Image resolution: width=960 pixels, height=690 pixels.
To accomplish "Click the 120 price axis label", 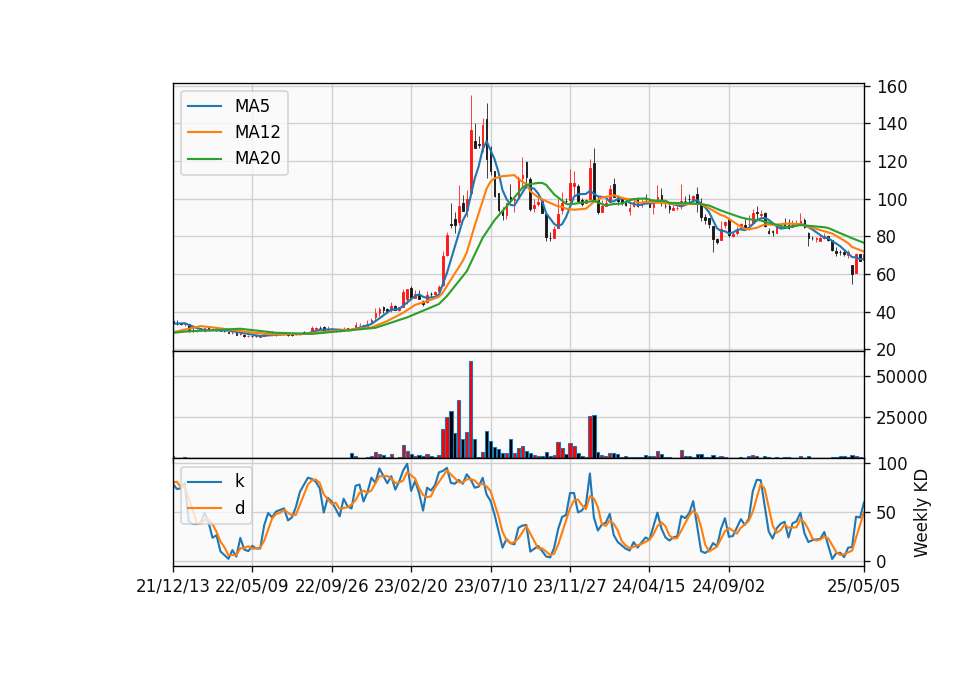I will click(892, 162).
